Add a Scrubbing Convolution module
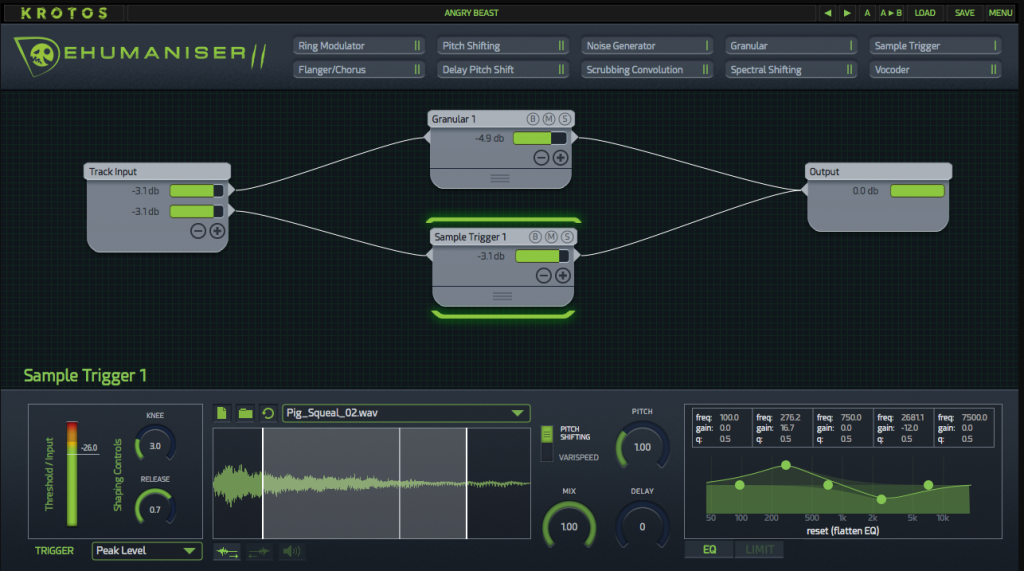This screenshot has width=1024, height=571. coord(647,69)
